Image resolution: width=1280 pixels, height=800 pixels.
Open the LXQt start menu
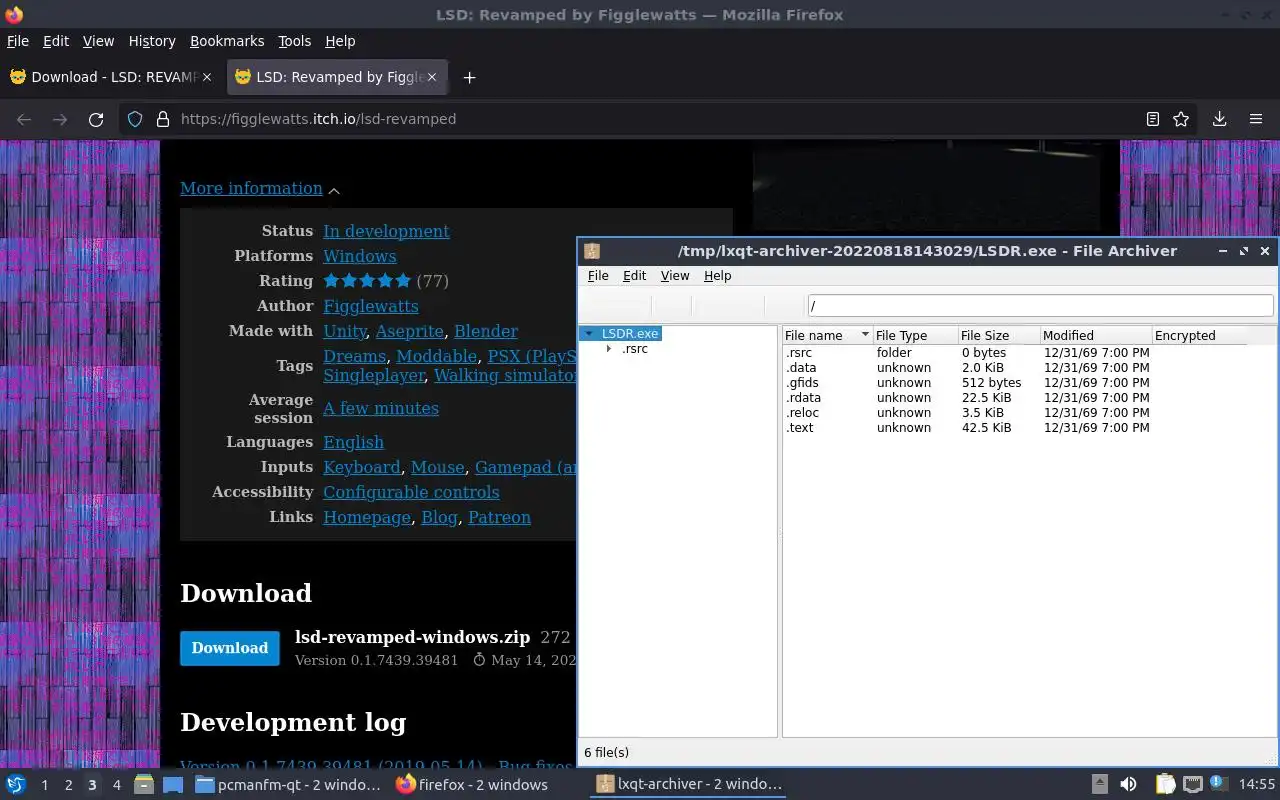pos(16,785)
